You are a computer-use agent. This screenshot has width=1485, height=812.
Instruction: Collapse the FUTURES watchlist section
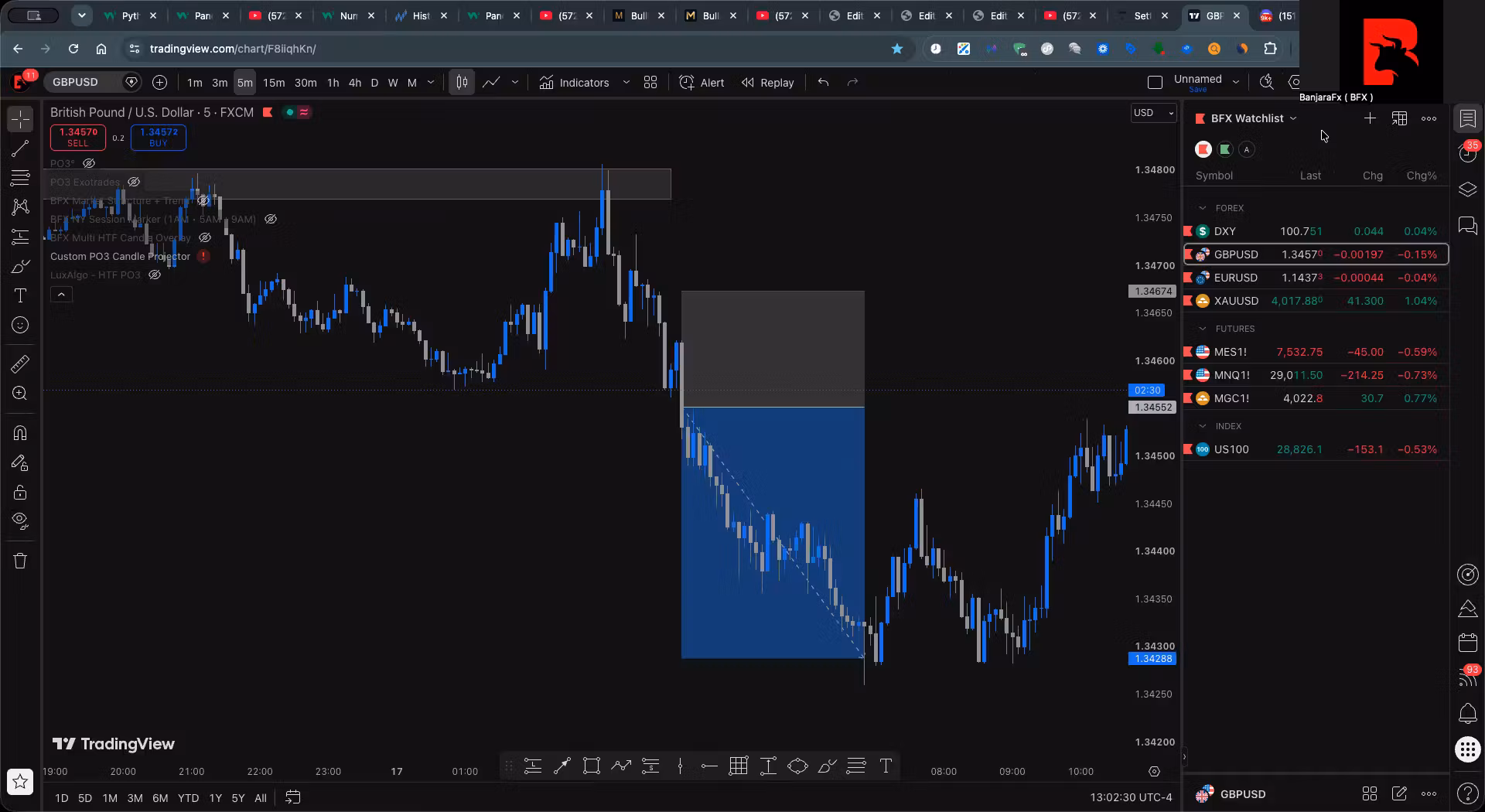tap(1202, 329)
